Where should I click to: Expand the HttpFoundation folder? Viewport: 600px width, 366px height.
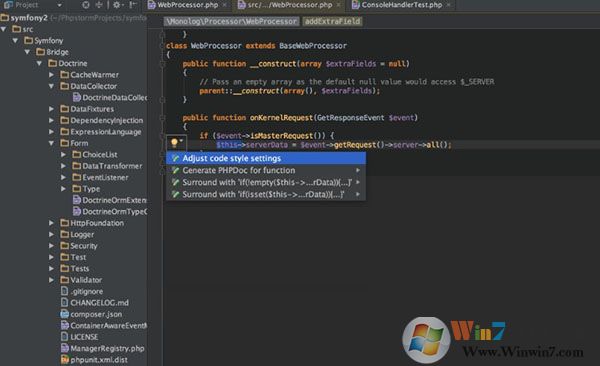click(51, 223)
